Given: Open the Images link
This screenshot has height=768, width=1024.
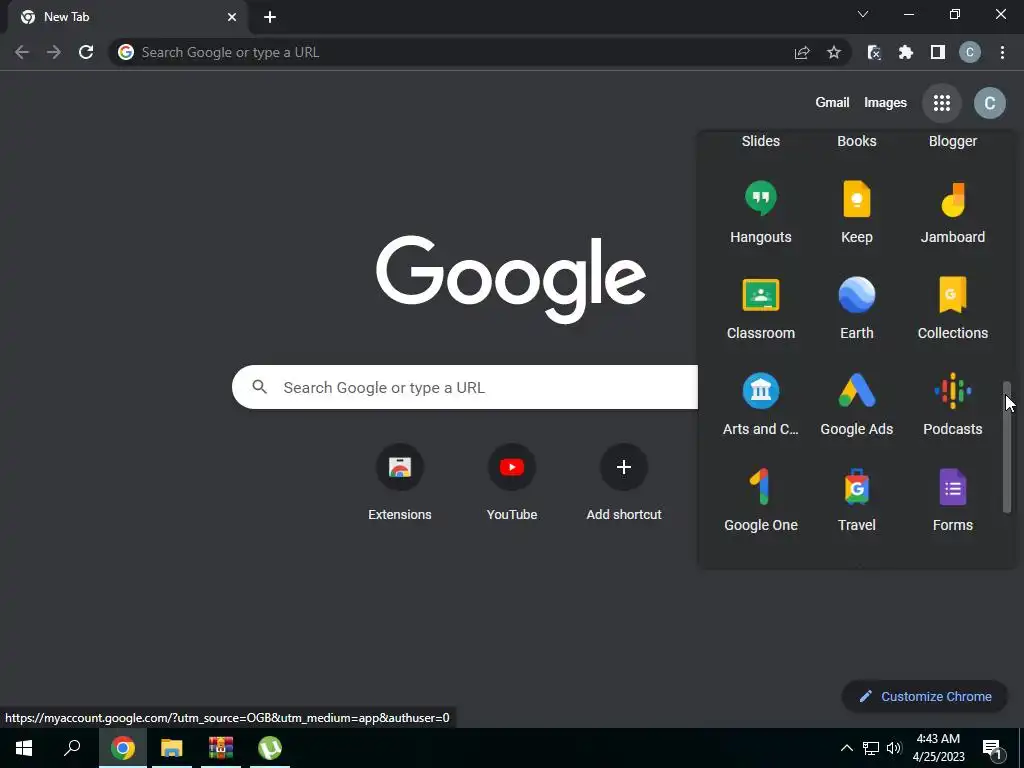Looking at the screenshot, I should click(x=885, y=103).
